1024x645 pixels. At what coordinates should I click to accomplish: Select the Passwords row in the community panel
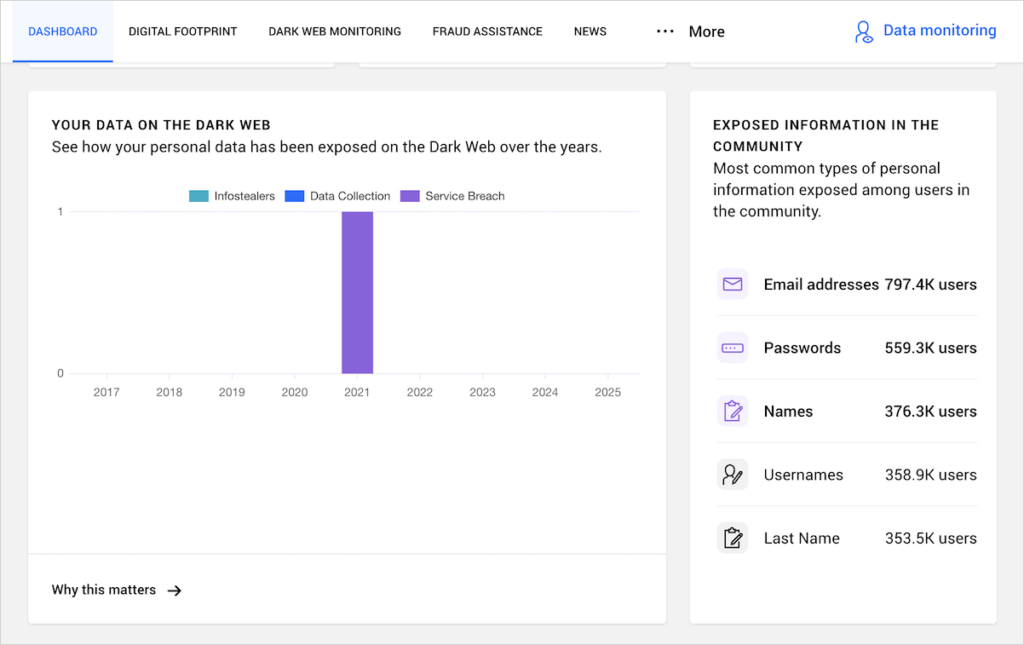point(845,347)
